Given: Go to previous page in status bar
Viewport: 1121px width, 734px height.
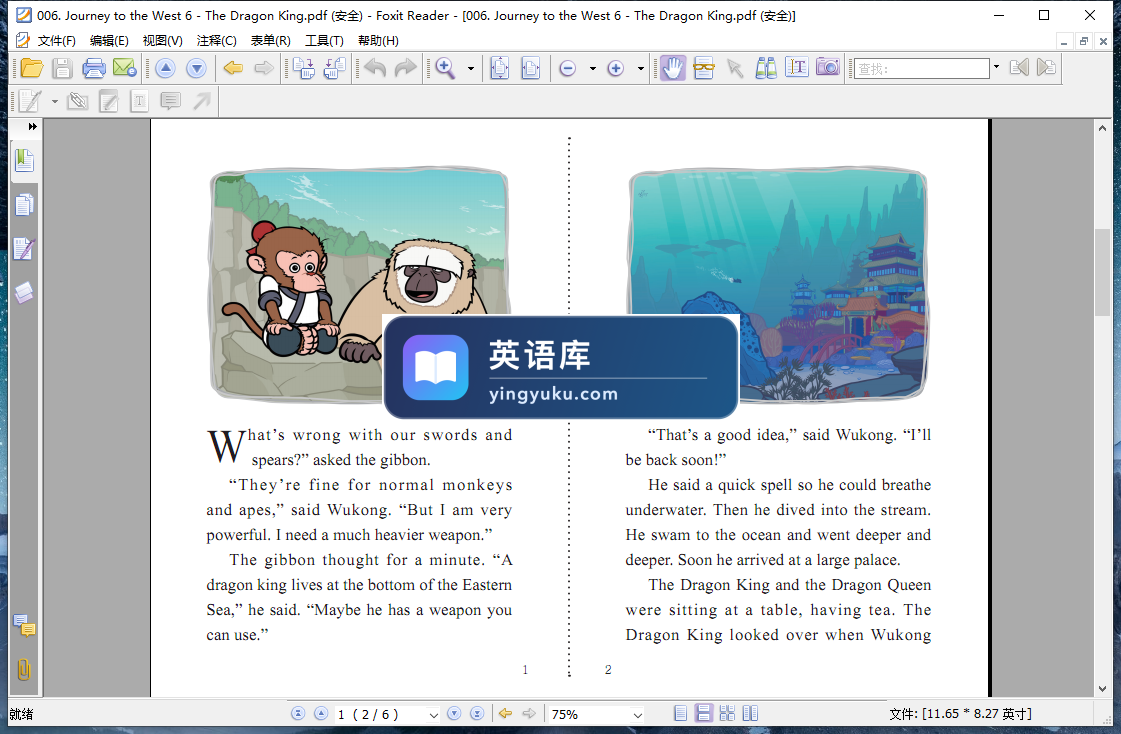Looking at the screenshot, I should pos(321,713).
